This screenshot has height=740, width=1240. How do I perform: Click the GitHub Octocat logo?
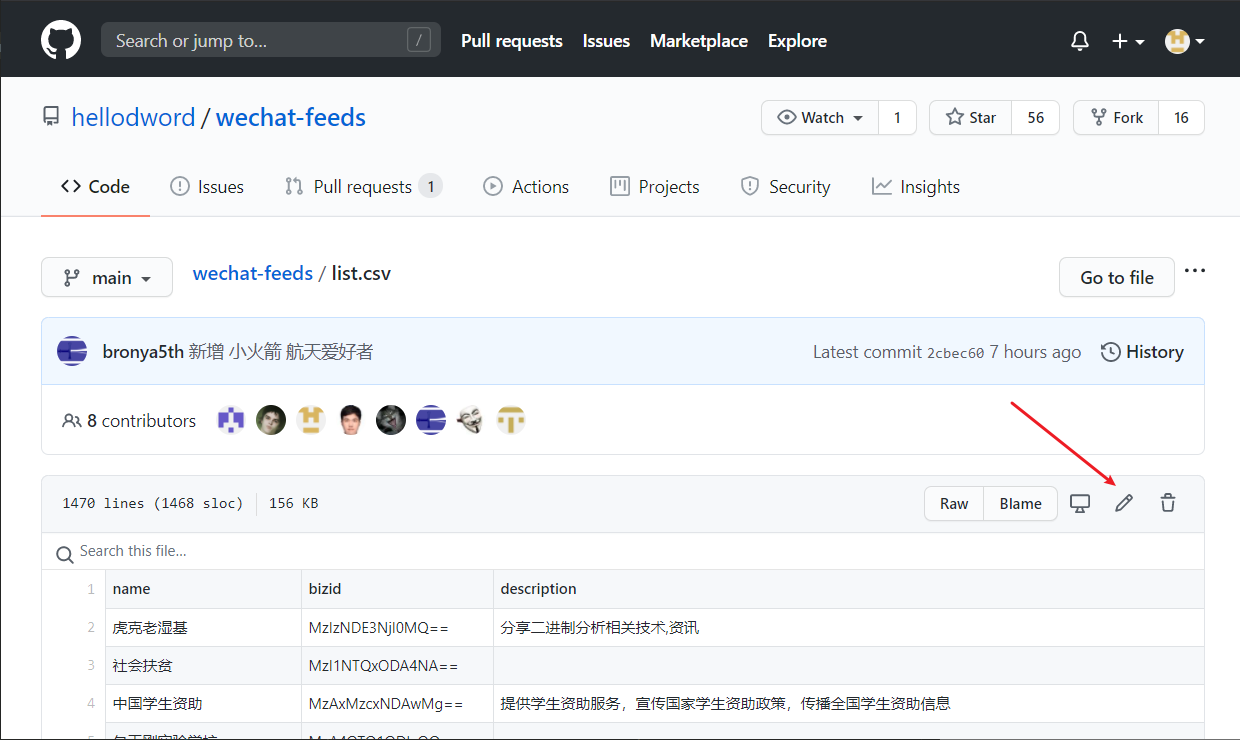60,41
